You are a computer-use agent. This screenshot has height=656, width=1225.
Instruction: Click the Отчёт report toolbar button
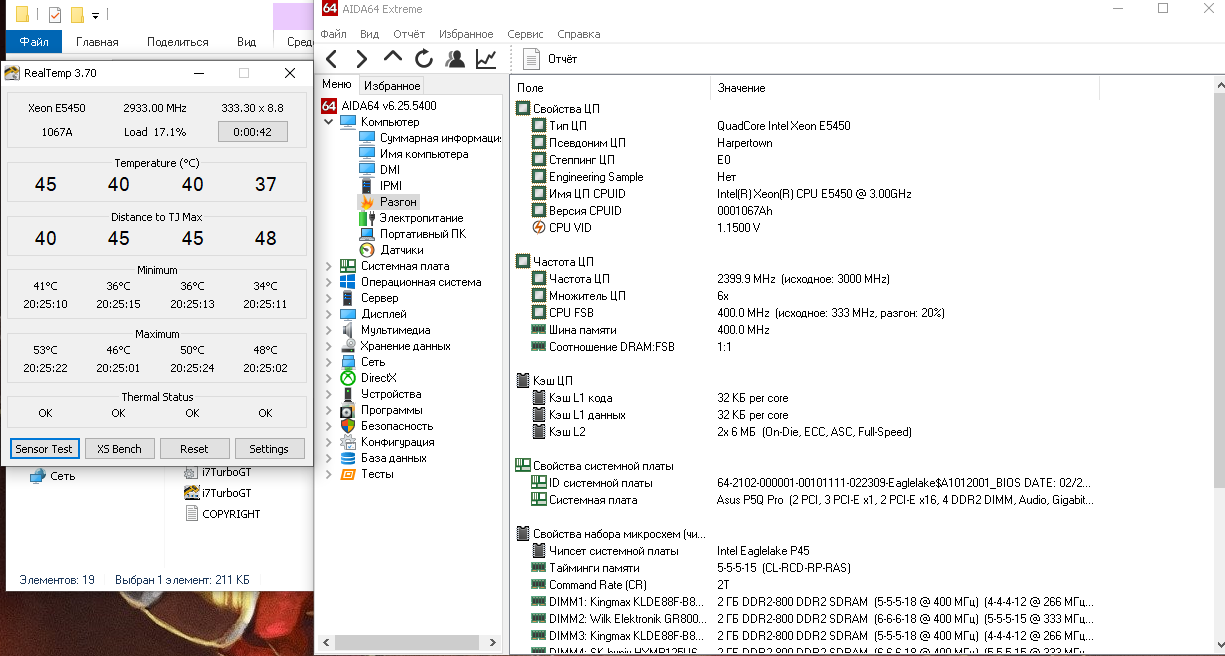pyautogui.click(x=550, y=59)
